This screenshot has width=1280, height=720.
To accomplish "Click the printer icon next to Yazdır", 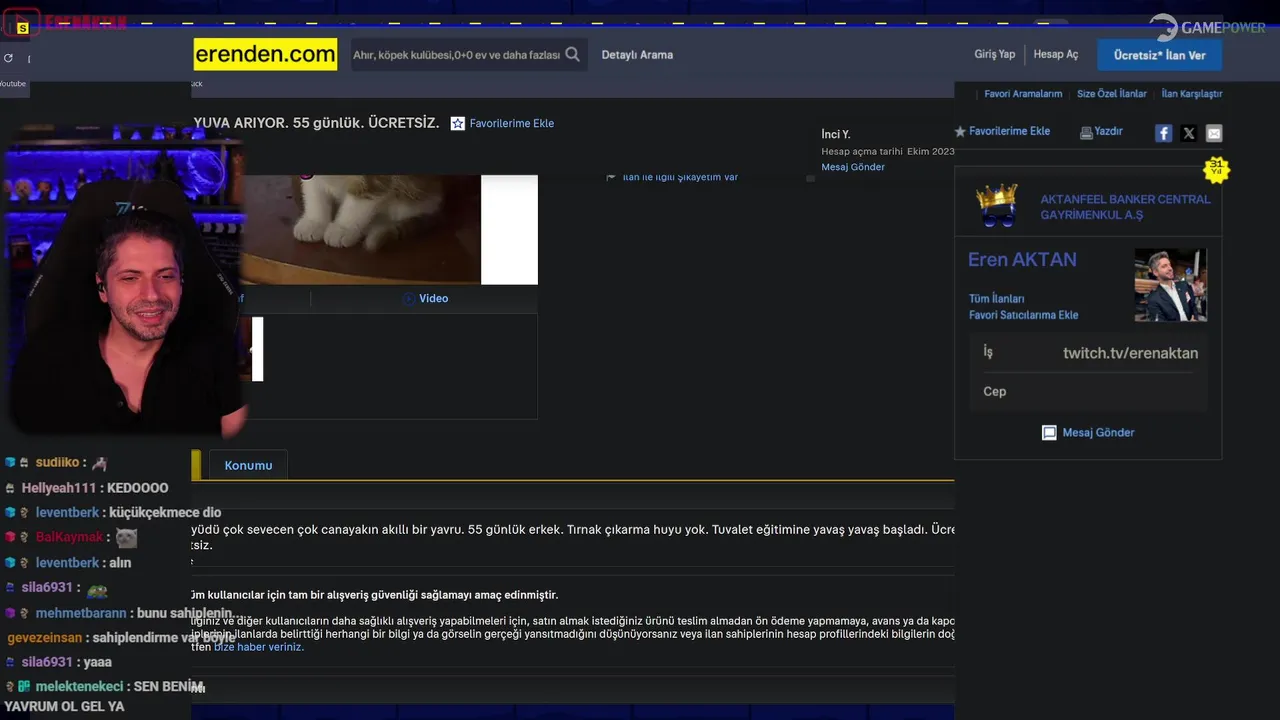I will click(1086, 132).
